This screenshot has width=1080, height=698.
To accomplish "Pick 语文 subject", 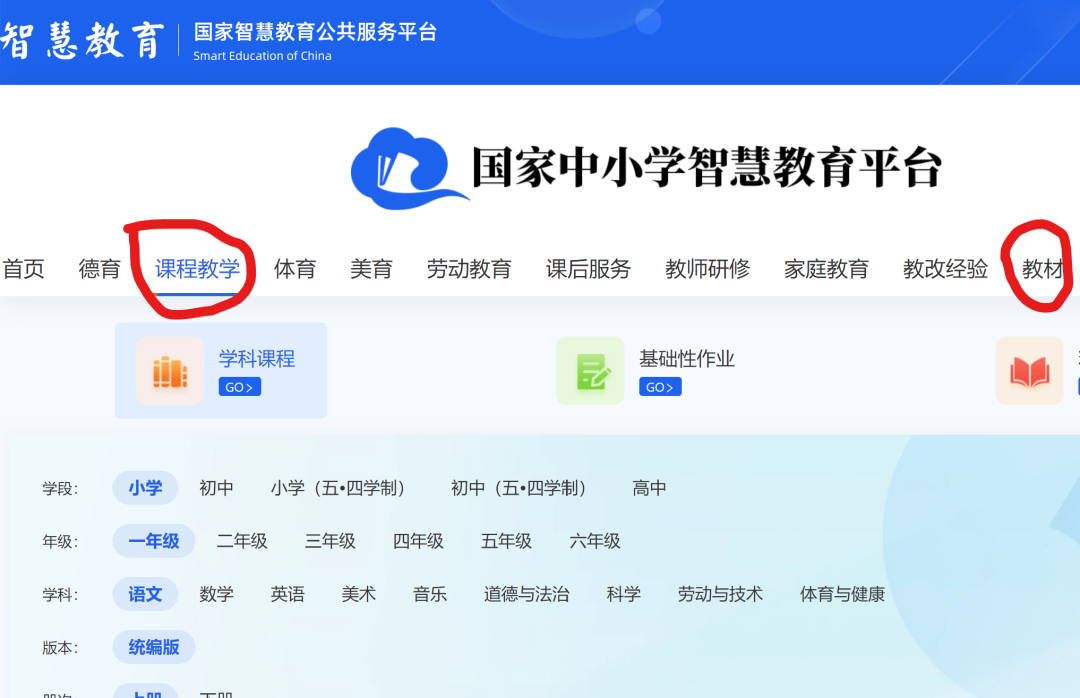I will tap(145, 595).
